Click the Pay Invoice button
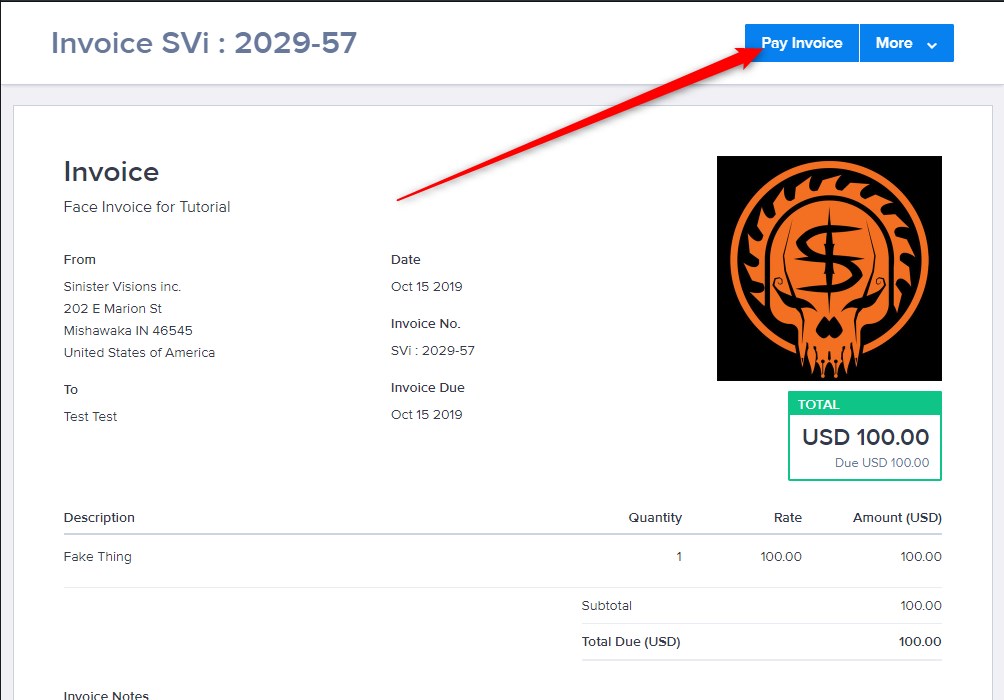This screenshot has width=1004, height=700. (801, 43)
